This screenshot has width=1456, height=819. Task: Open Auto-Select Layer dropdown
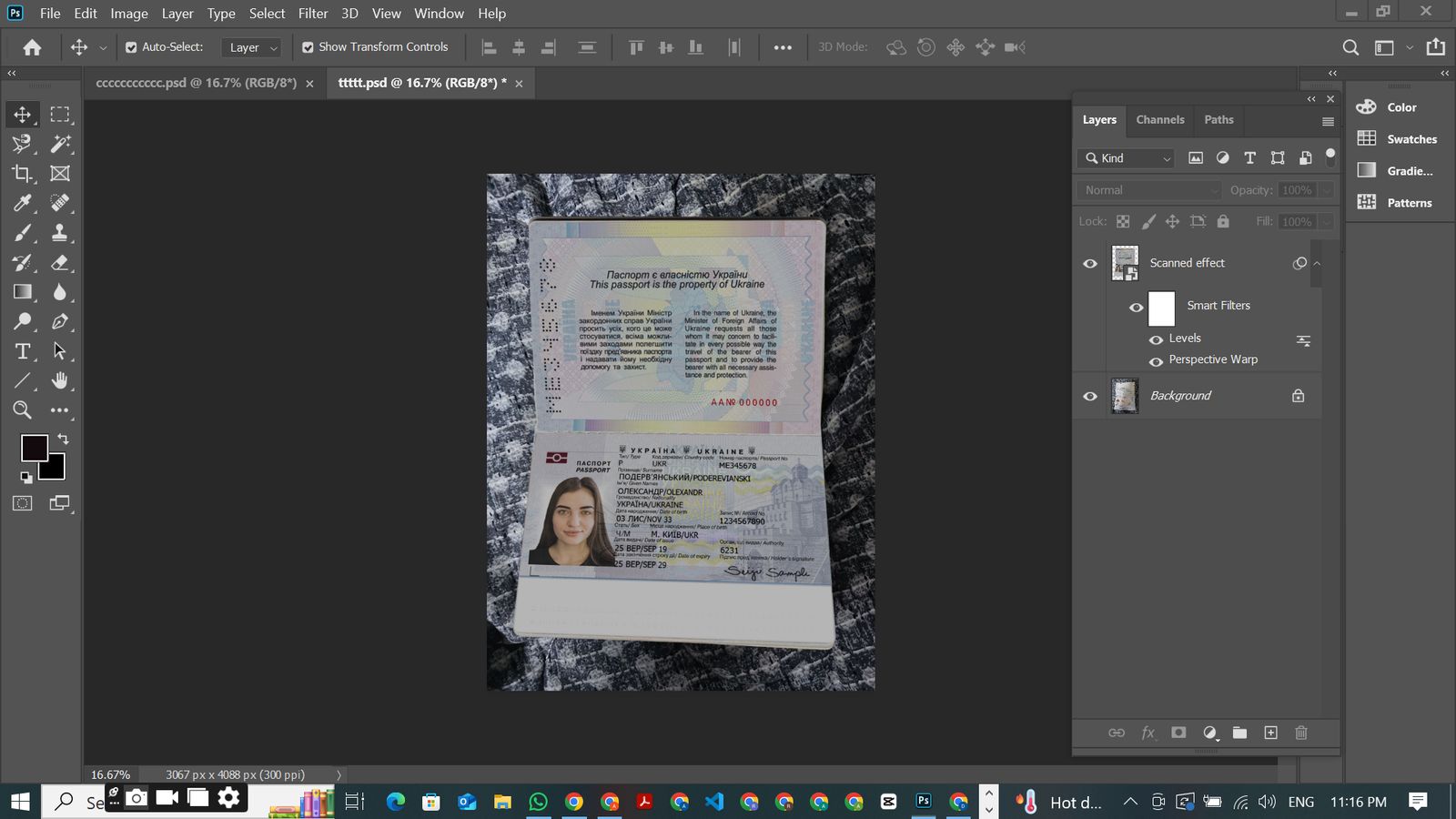(252, 47)
